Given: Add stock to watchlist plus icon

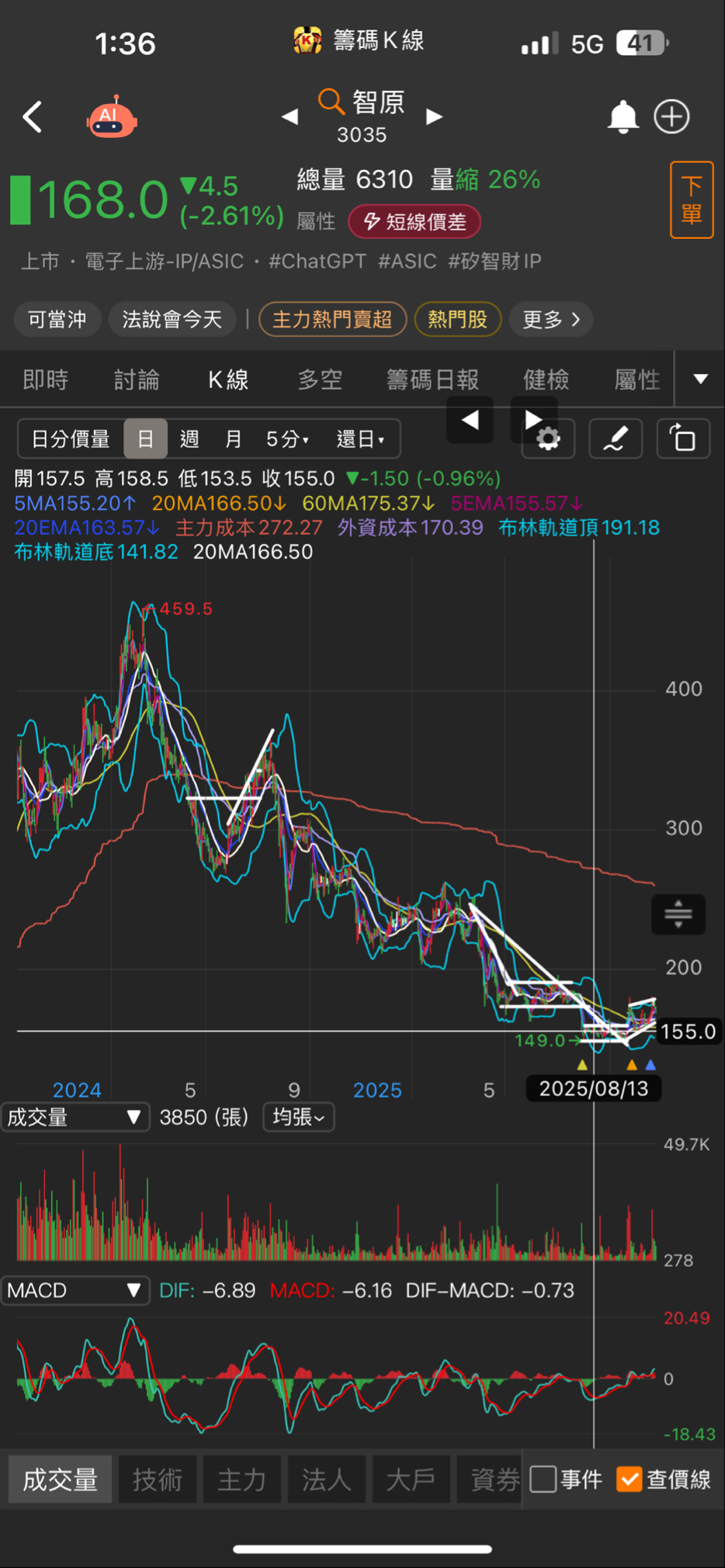Looking at the screenshot, I should tap(671, 117).
